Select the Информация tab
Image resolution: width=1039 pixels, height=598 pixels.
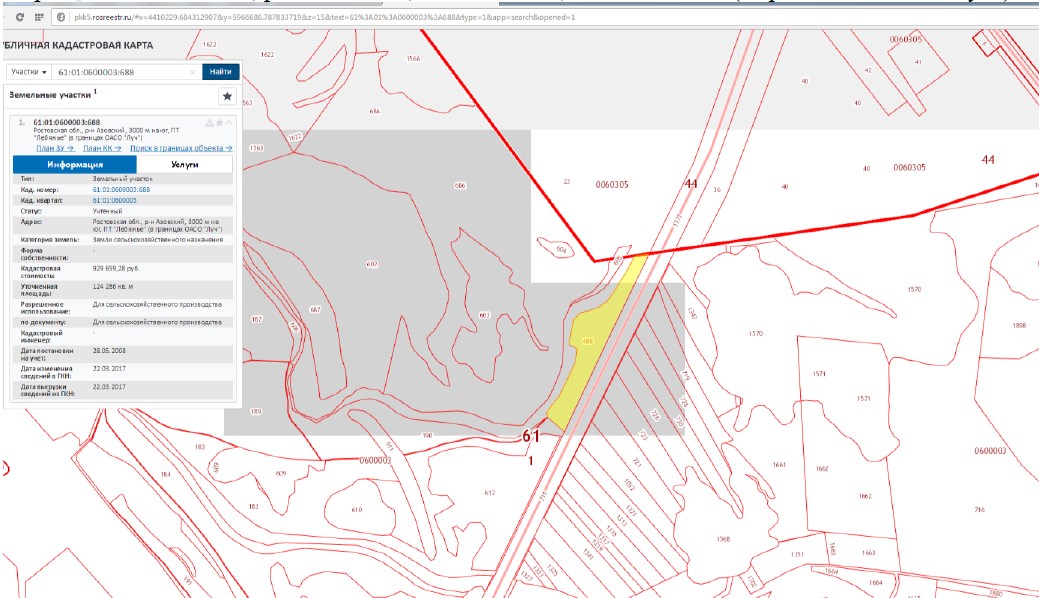[74, 165]
